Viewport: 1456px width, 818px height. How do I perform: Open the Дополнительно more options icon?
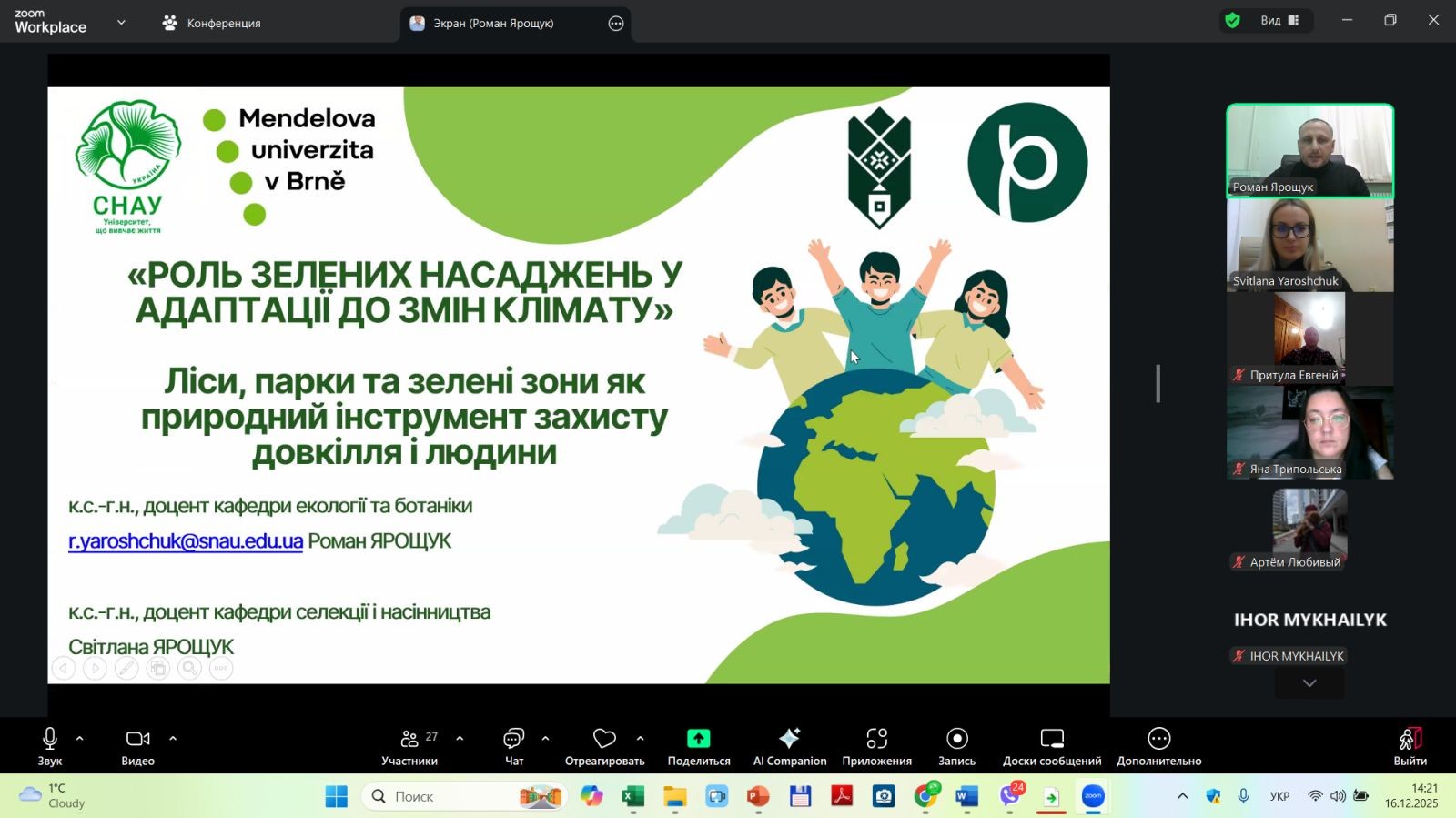(1158, 739)
